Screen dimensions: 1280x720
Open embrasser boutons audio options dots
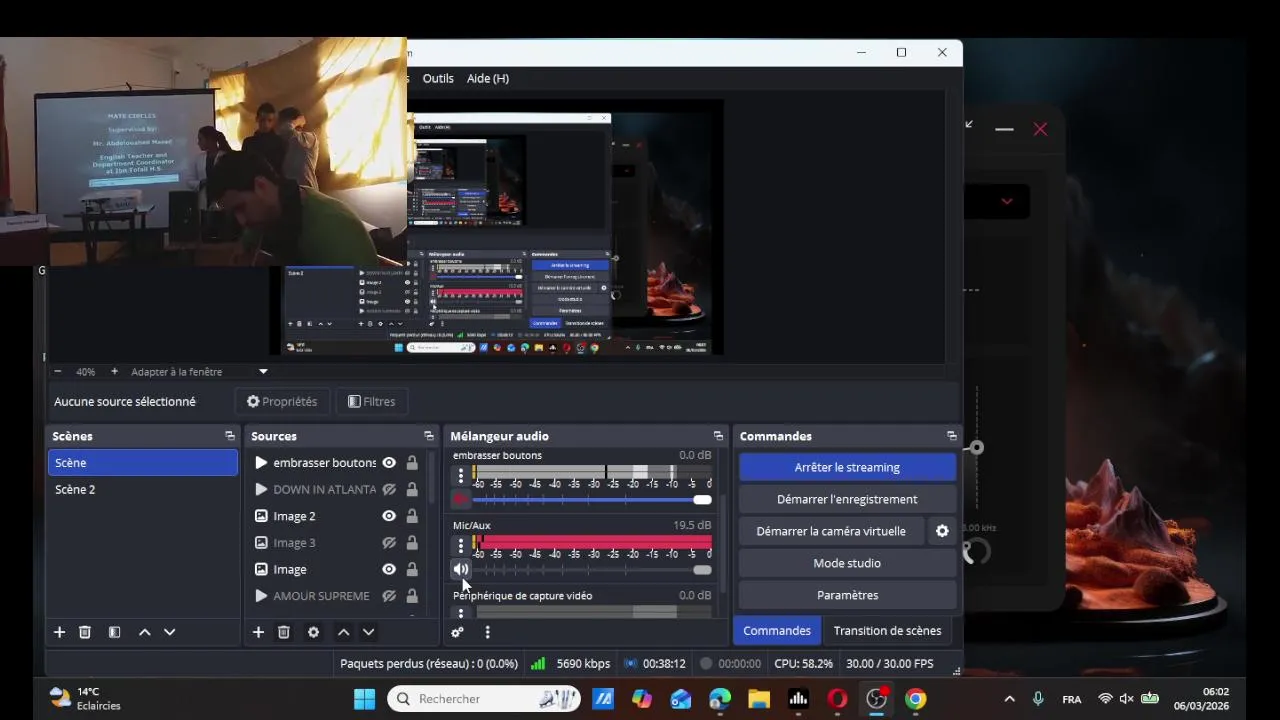pos(461,476)
